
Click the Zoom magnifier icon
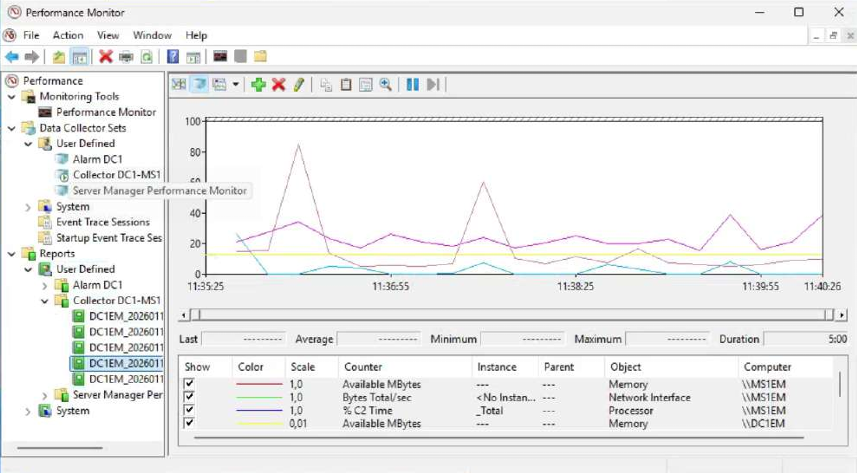point(386,84)
